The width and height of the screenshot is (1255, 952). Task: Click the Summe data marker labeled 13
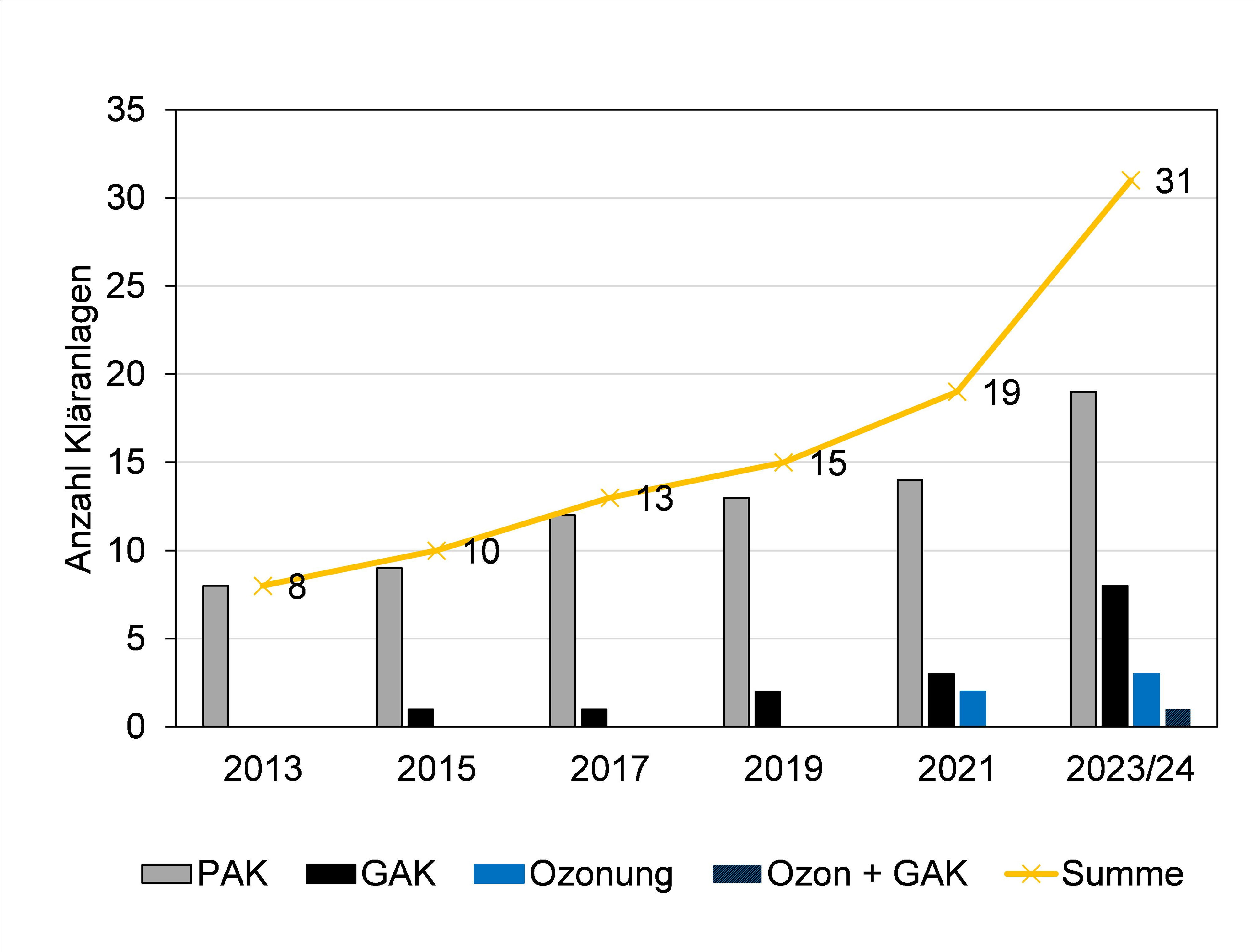pos(610,498)
